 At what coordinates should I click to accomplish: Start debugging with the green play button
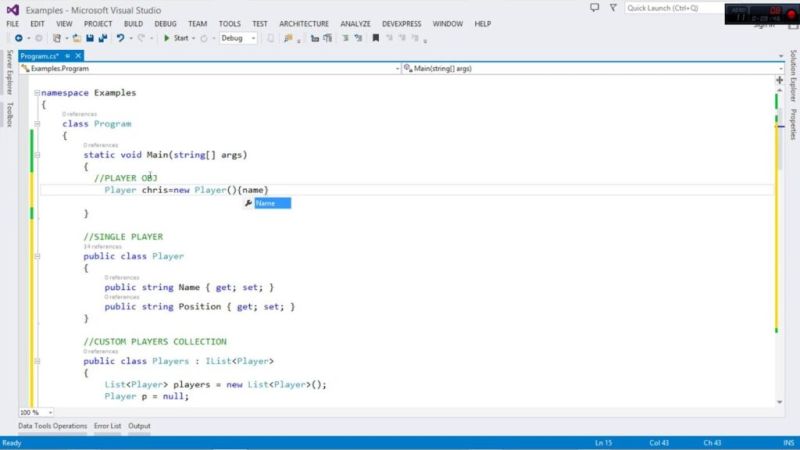coord(166,38)
